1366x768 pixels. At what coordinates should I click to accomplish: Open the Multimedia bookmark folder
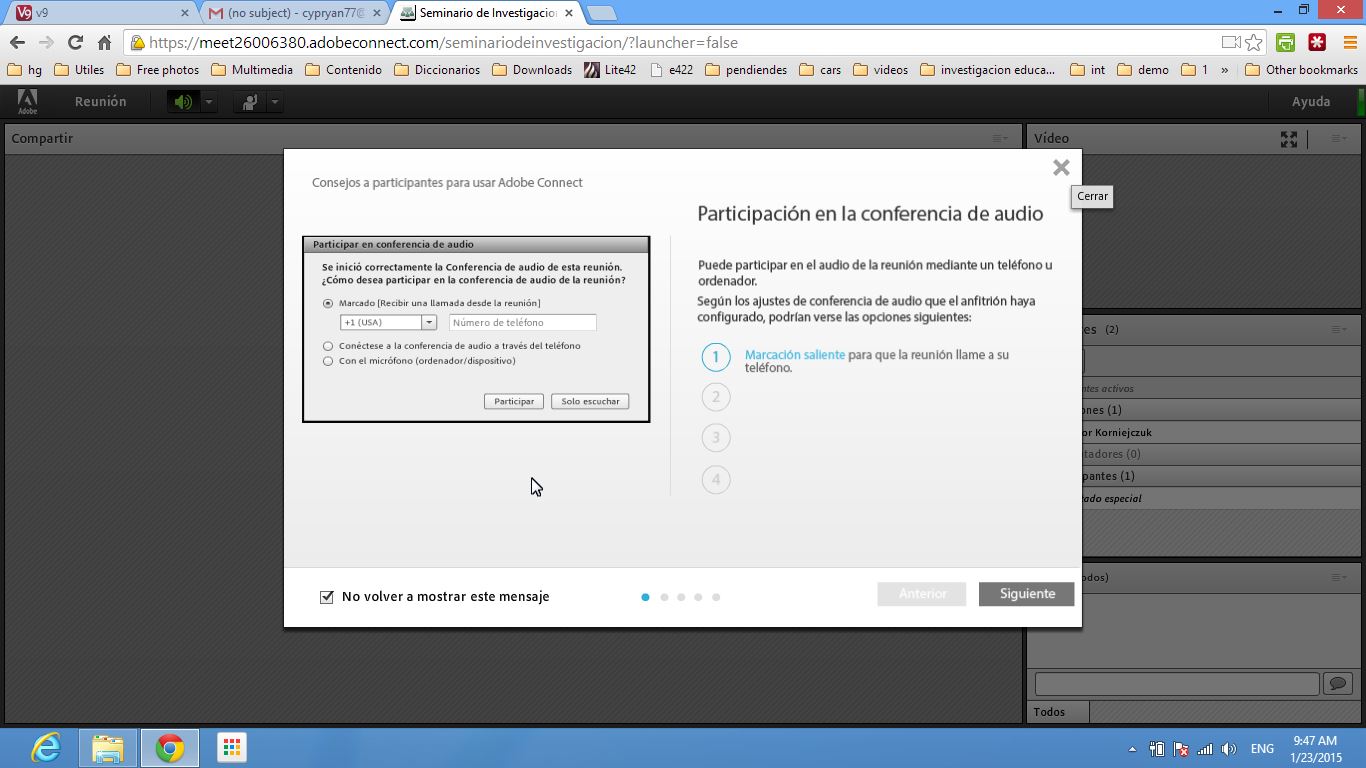(252, 70)
